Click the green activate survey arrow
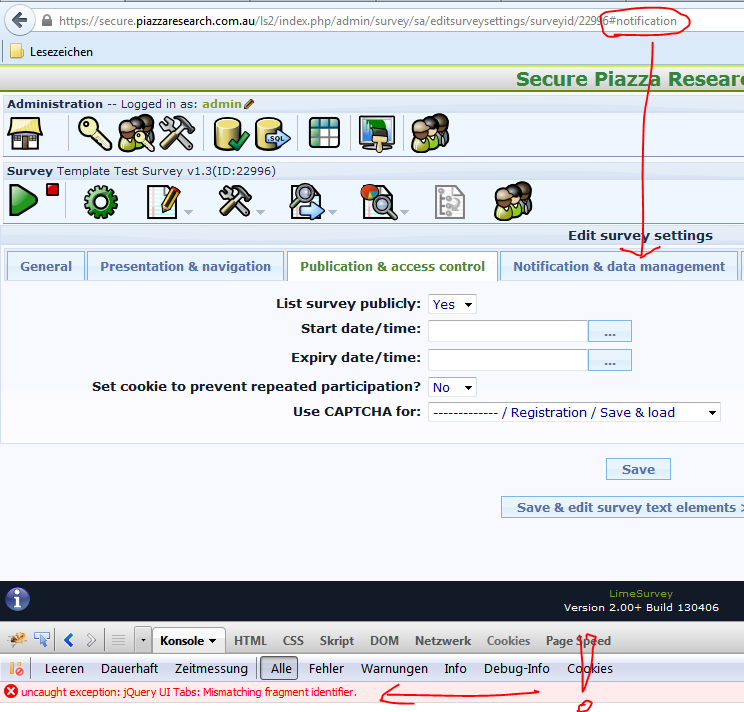The image size is (744, 712). click(x=24, y=202)
